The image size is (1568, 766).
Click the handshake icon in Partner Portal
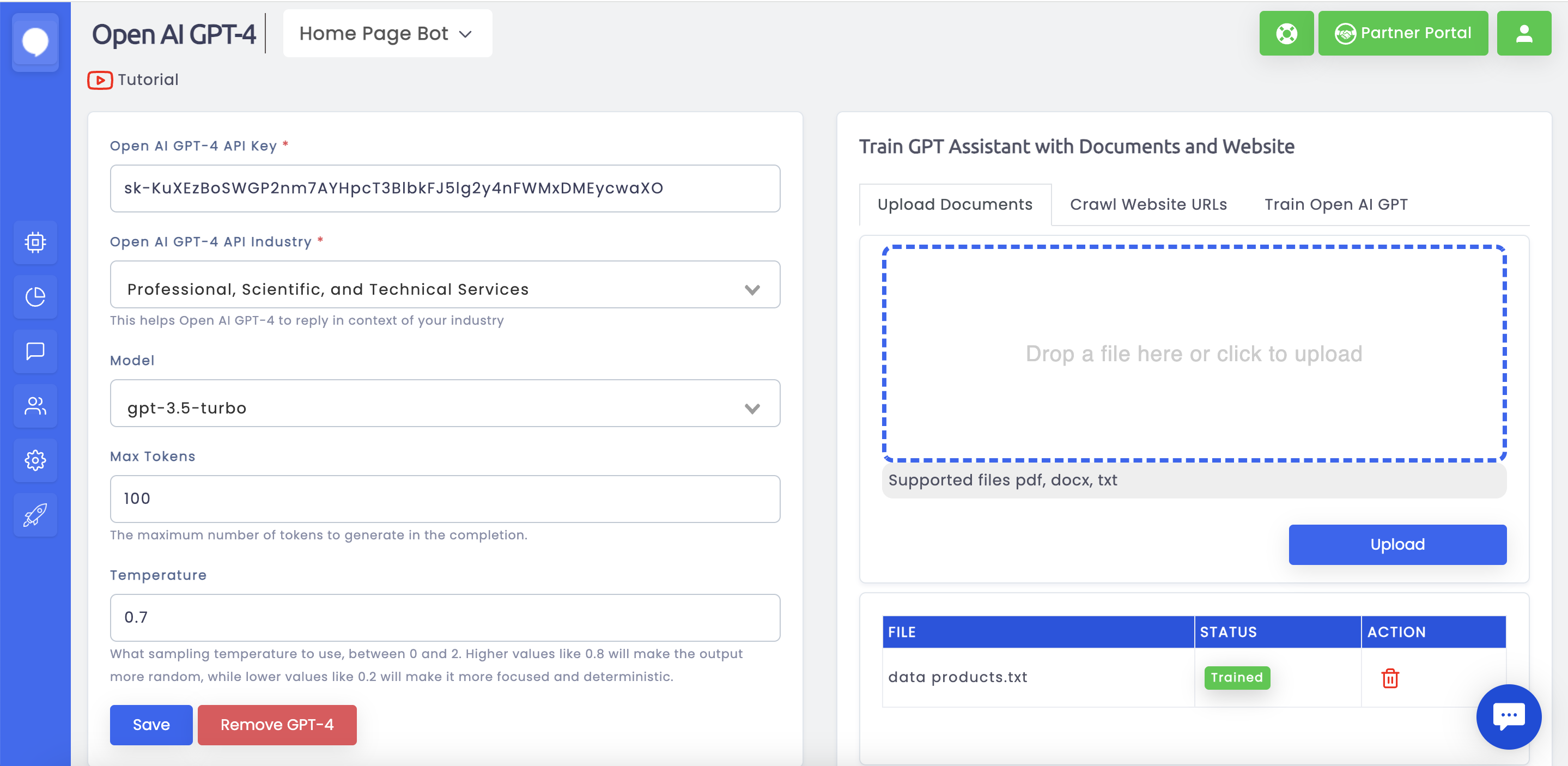[x=1345, y=33]
